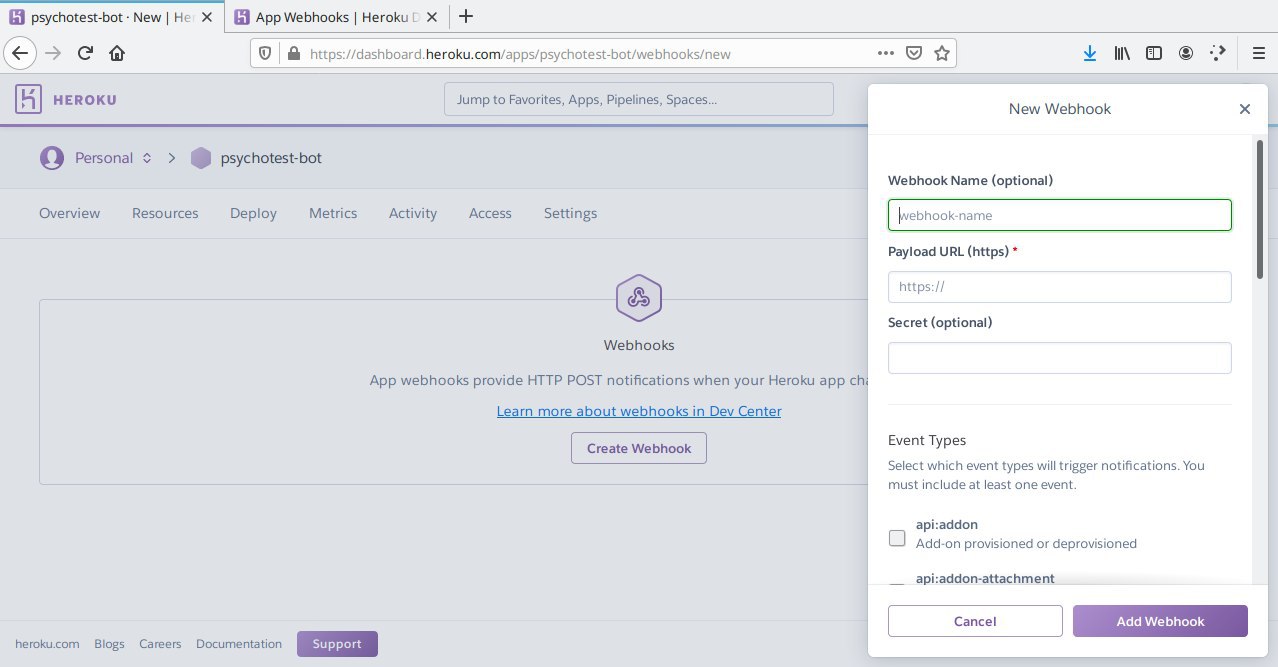Cancel the new webhook form
Viewport: 1278px width, 667px height.
tap(975, 621)
